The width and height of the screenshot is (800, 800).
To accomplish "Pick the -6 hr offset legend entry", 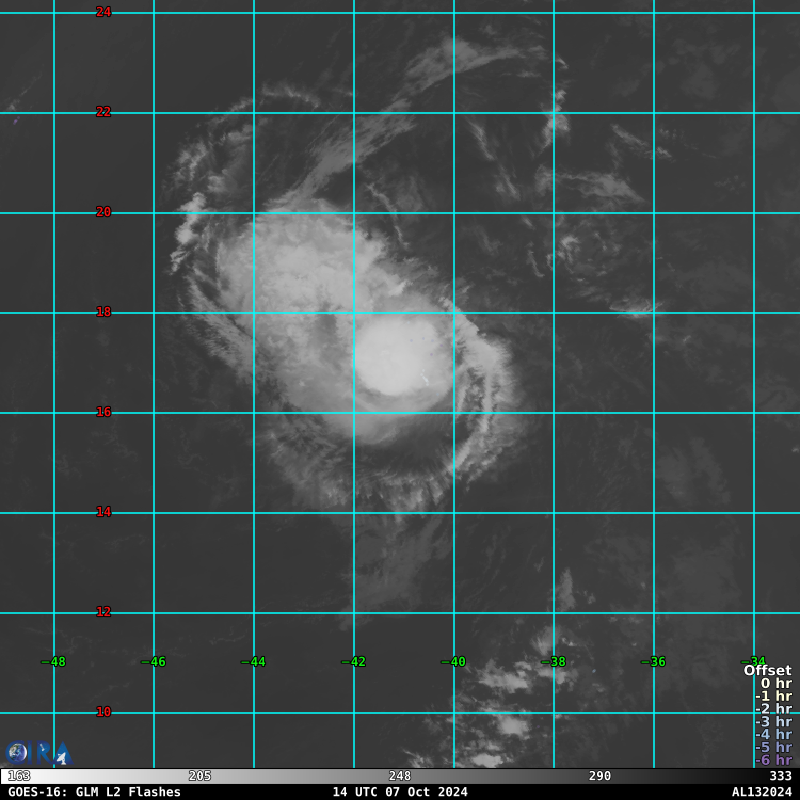I will coord(773,760).
